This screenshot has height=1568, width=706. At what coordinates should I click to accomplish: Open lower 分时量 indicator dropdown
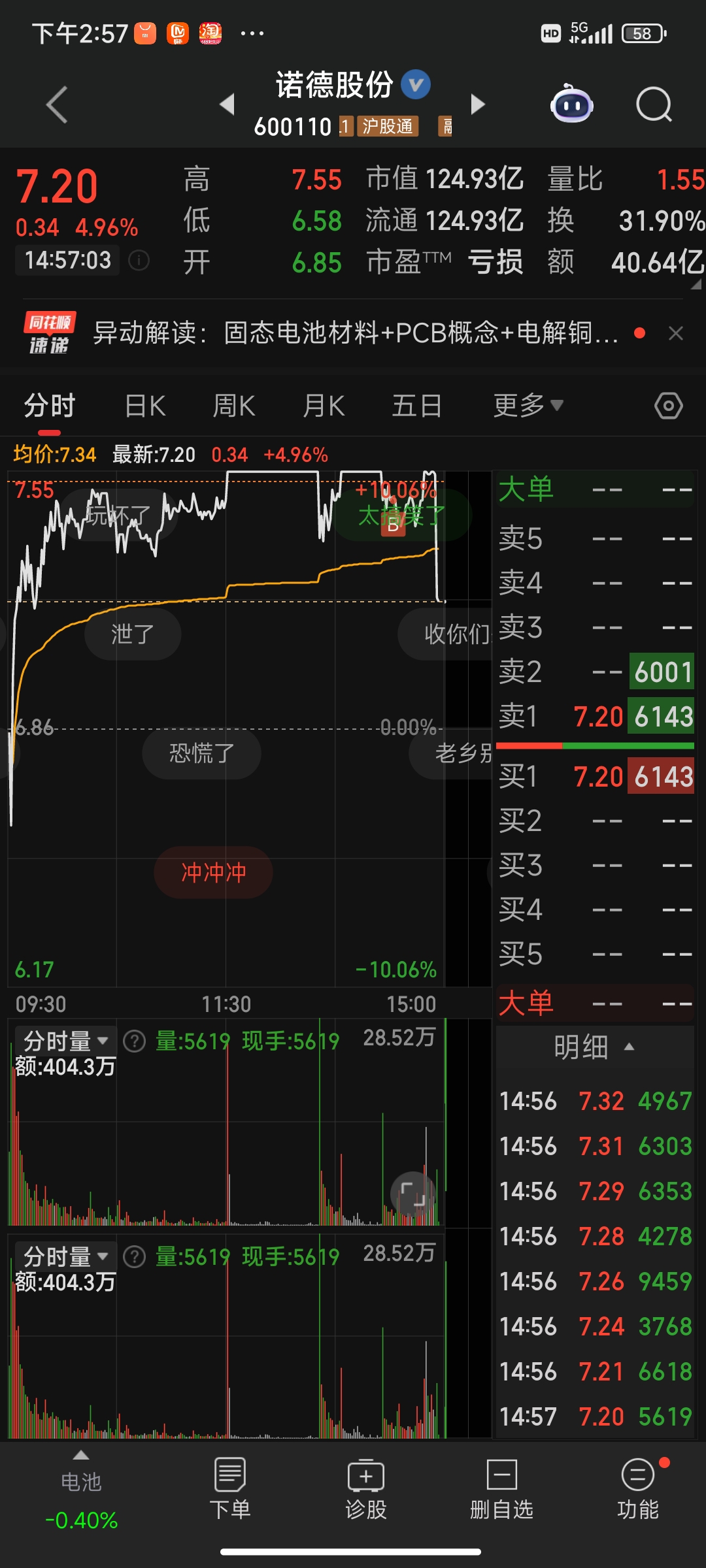tap(65, 1255)
